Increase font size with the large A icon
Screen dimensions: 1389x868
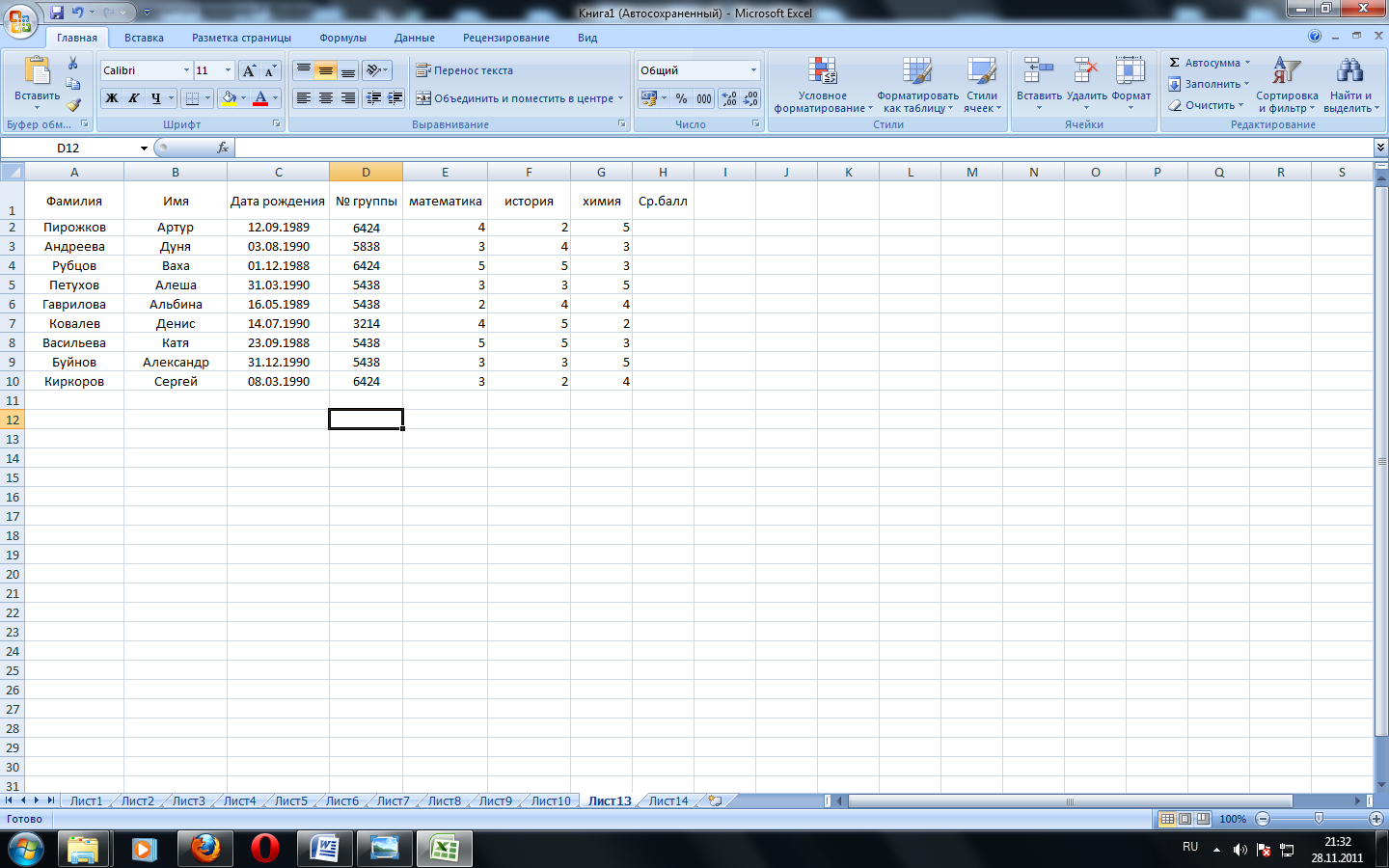(x=249, y=70)
